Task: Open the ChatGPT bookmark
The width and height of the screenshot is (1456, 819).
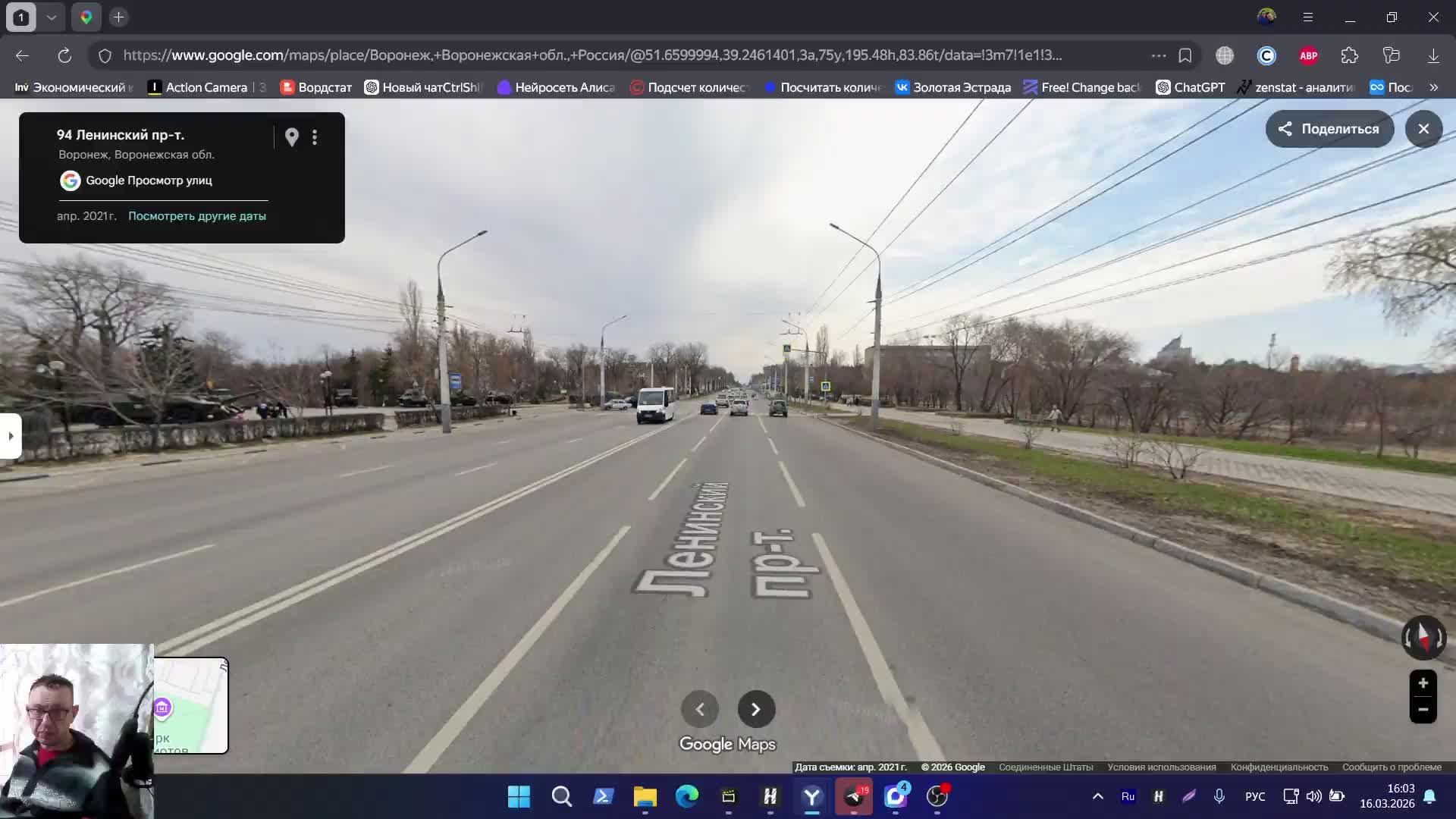Action: coord(1191,87)
